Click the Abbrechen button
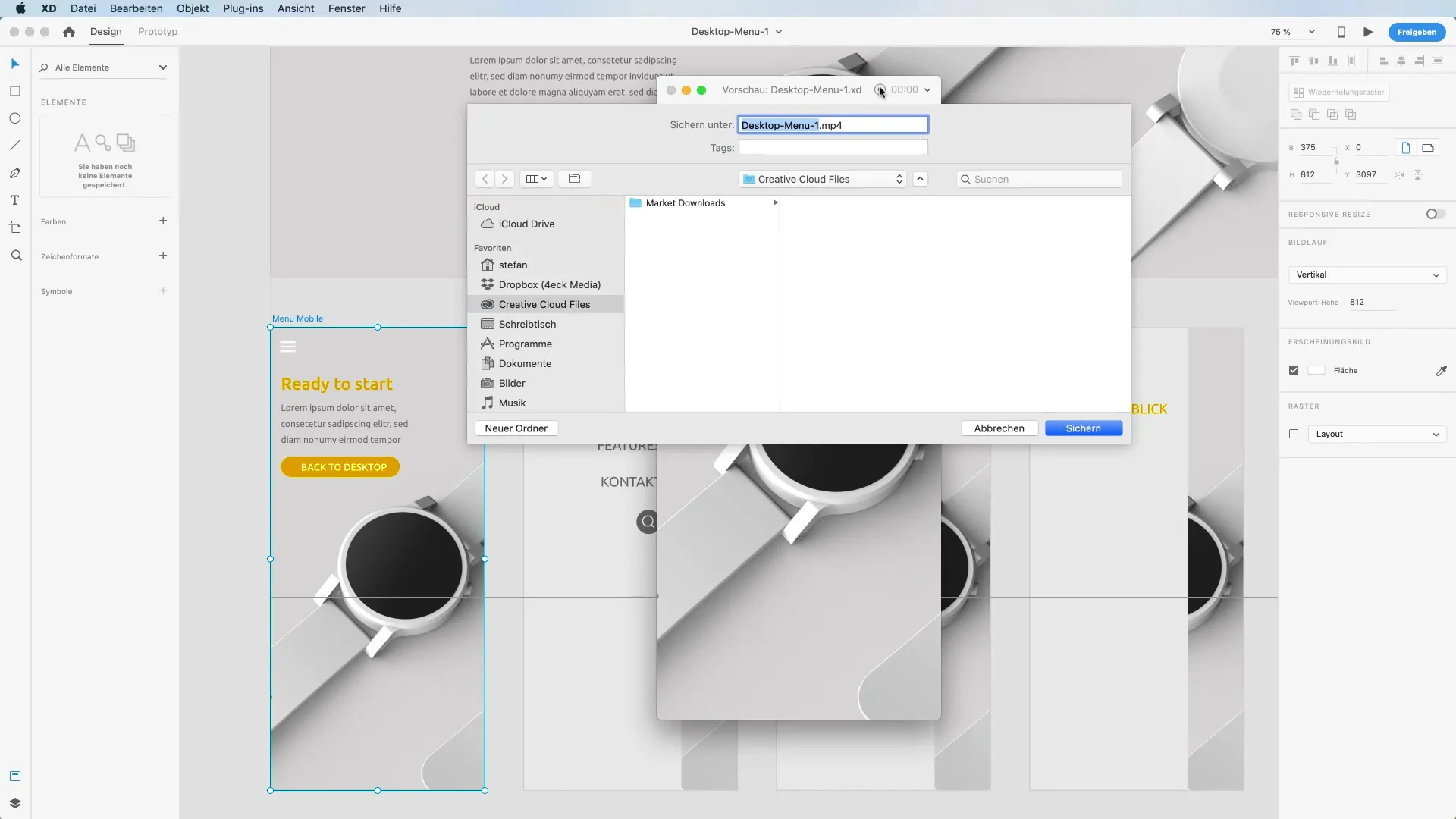The width and height of the screenshot is (1456, 819). pos(999,428)
